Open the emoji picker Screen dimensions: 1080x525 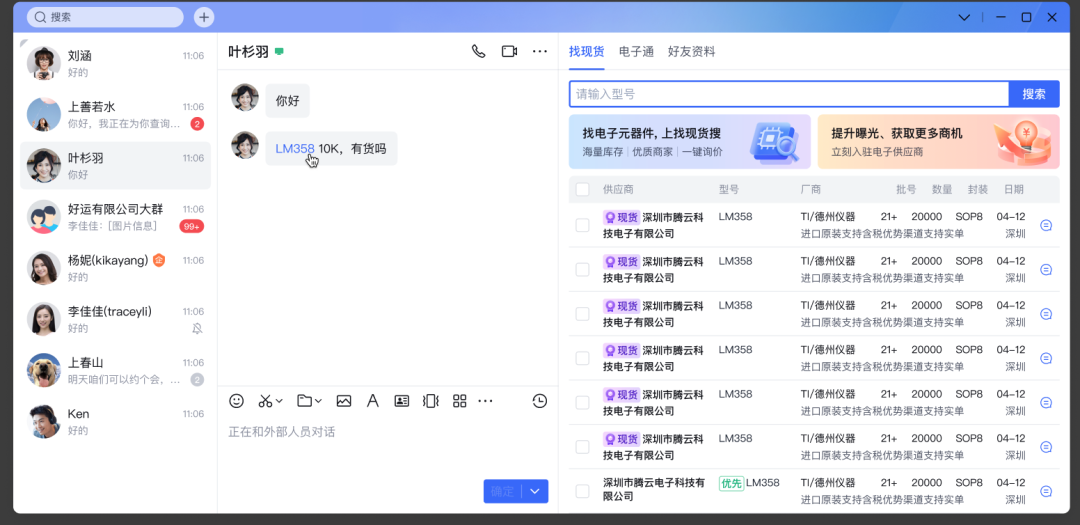(x=236, y=401)
